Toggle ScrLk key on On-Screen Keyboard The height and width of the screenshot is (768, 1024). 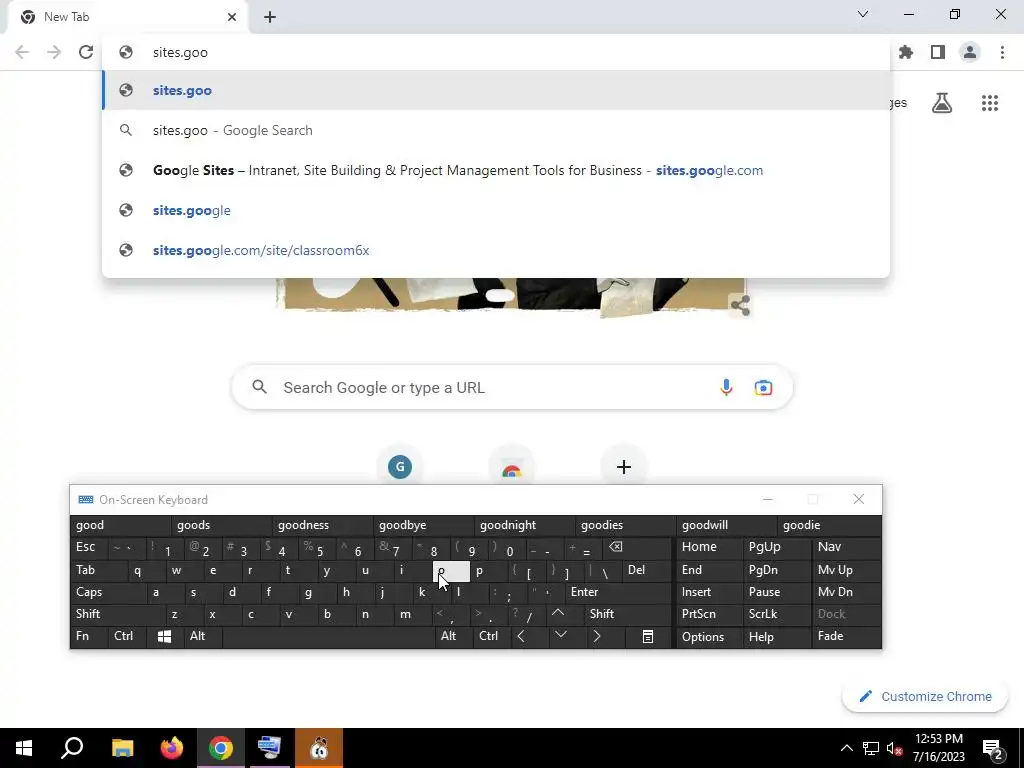click(x=776, y=614)
